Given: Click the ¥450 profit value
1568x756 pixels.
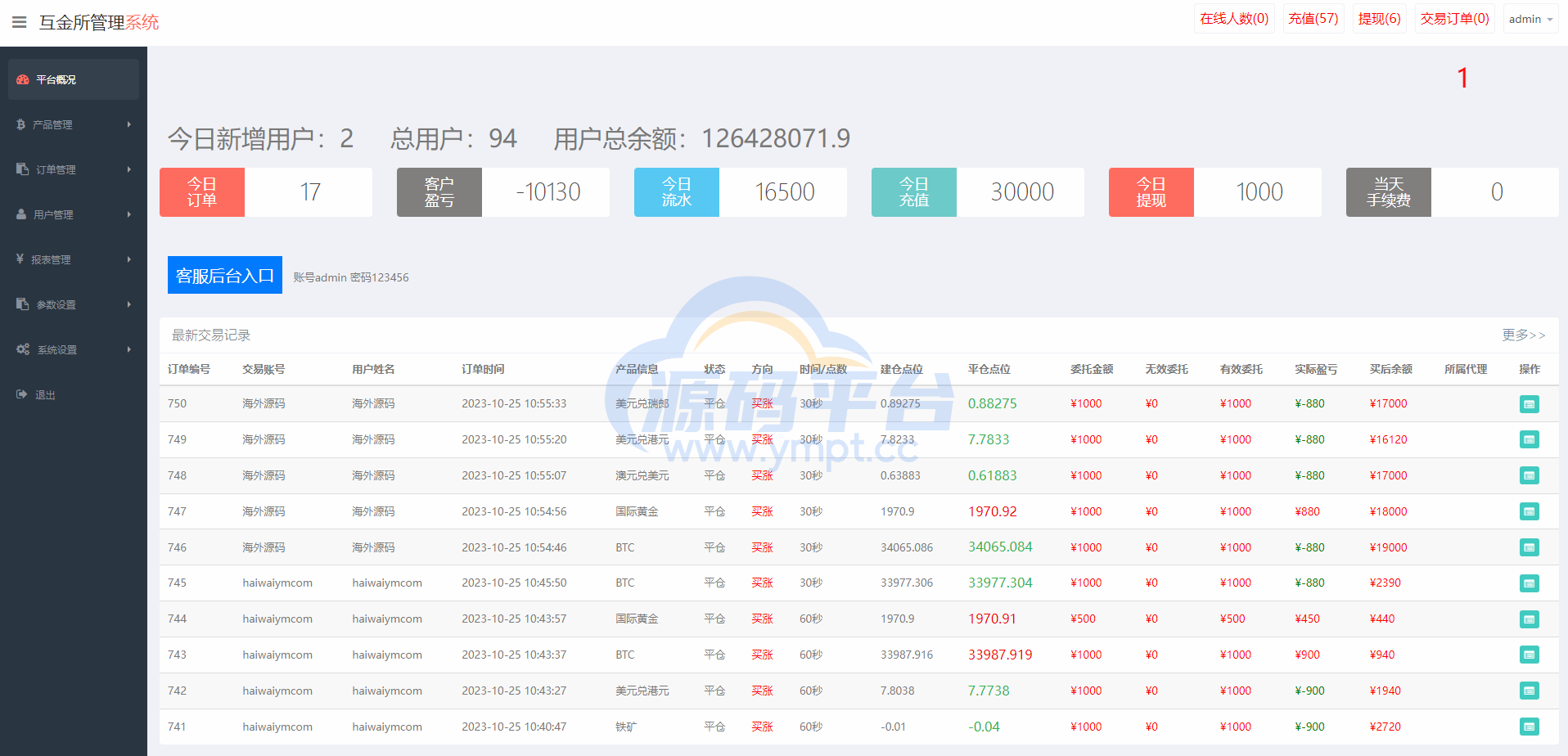Looking at the screenshot, I should (x=1308, y=619).
